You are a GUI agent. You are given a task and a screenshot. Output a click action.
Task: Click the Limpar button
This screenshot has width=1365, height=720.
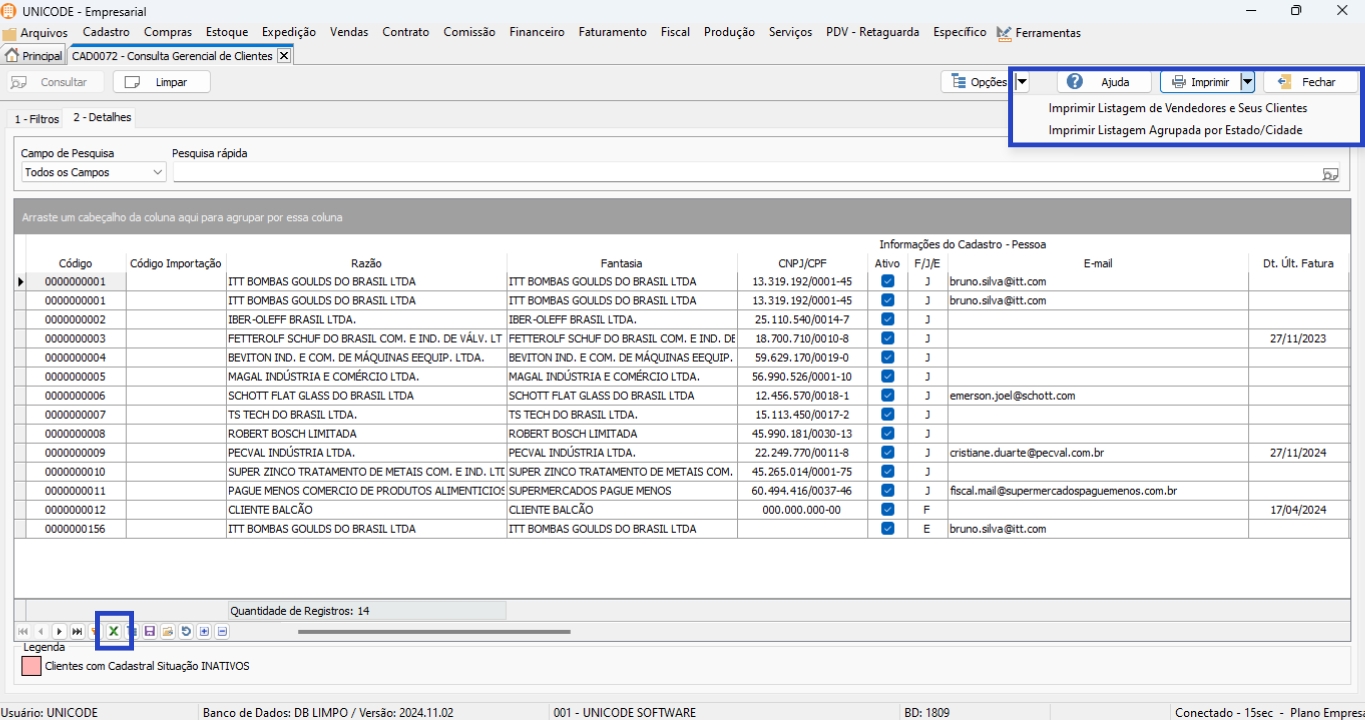click(x=162, y=82)
